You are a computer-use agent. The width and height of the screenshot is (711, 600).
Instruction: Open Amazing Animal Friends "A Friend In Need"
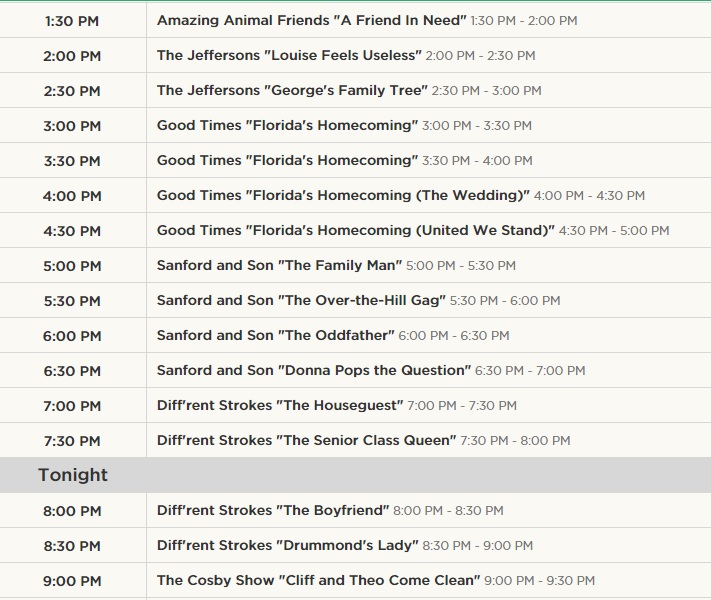click(311, 20)
